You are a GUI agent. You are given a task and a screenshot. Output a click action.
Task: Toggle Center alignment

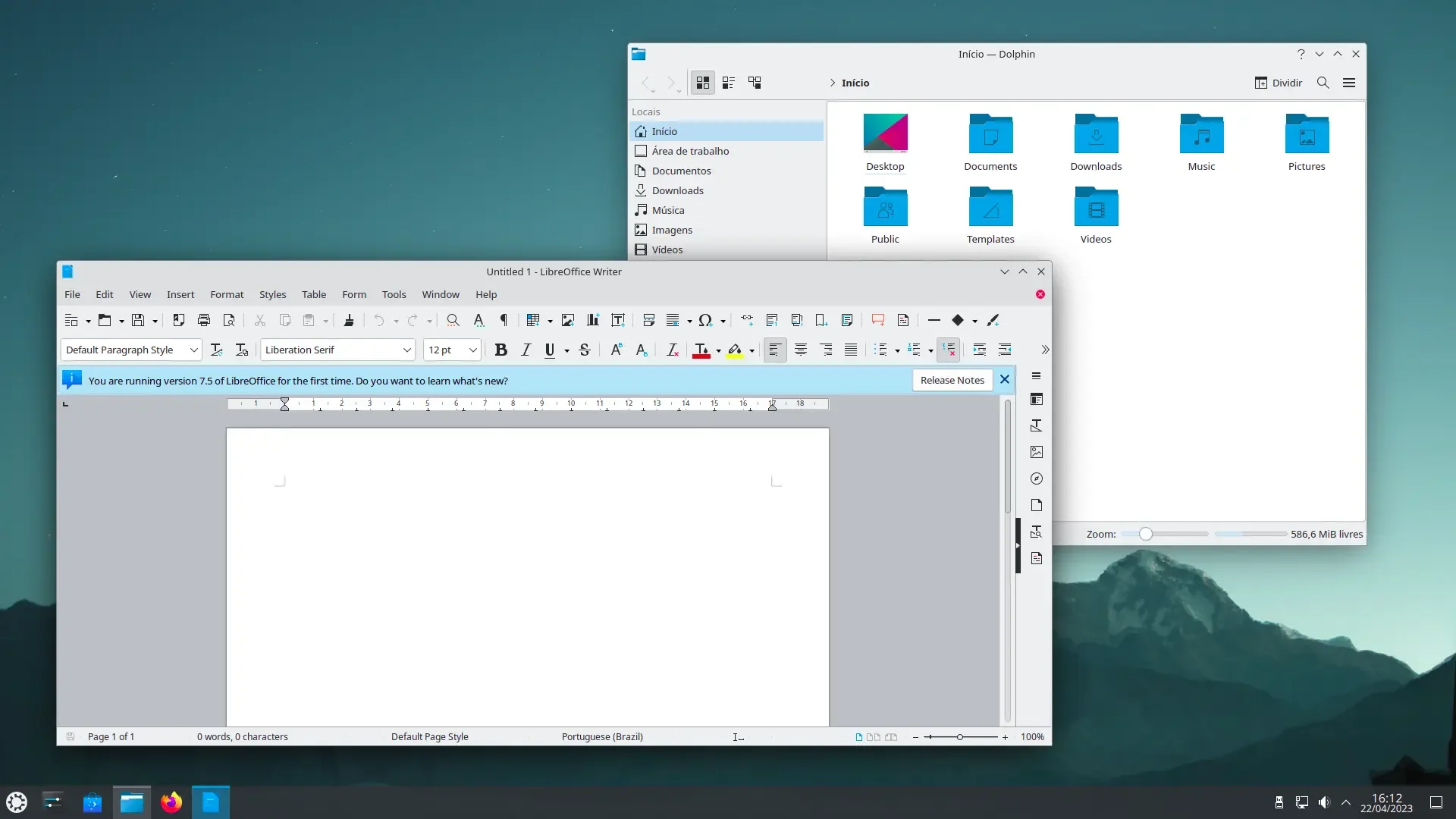[x=801, y=350]
